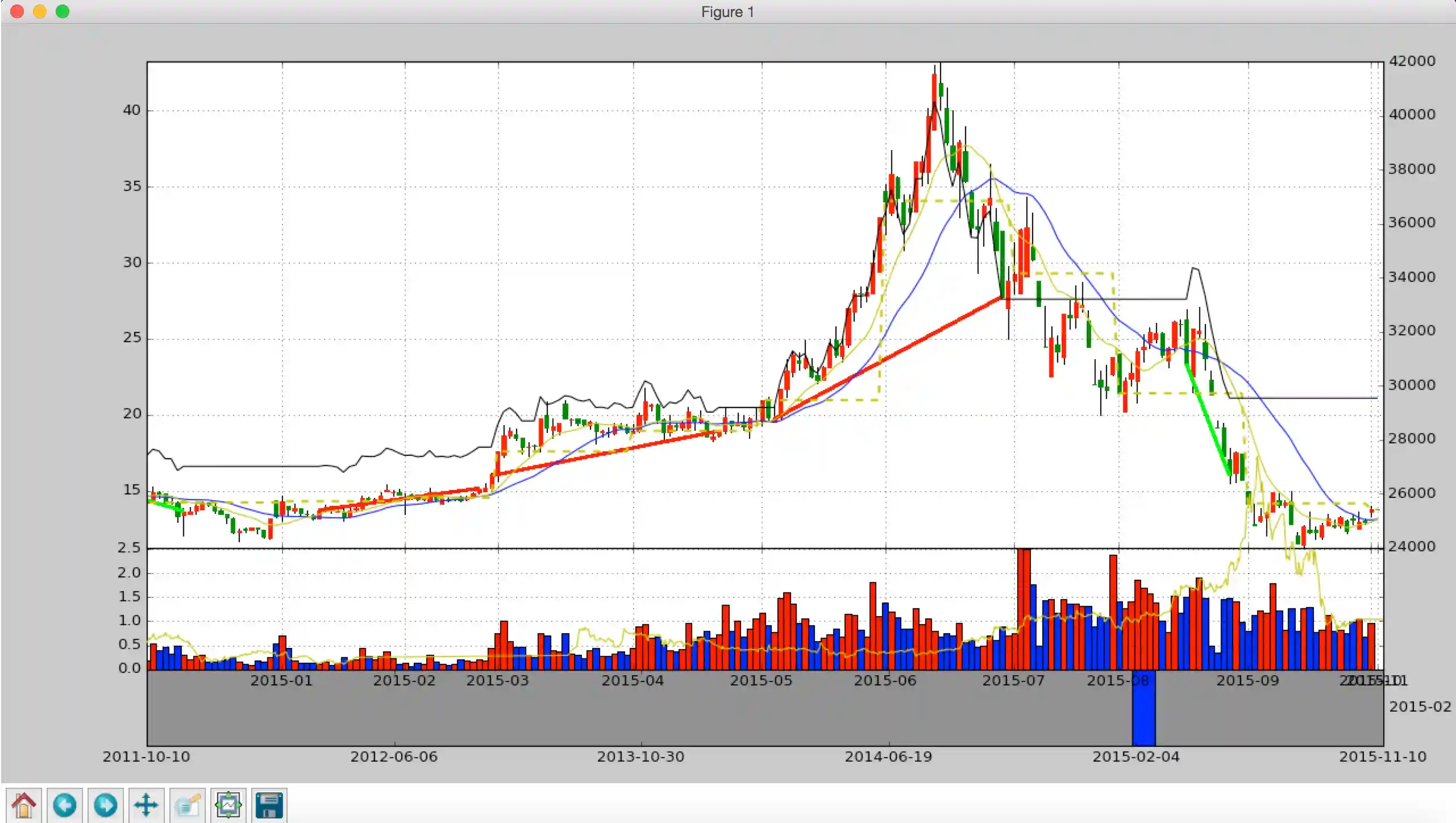Click the Home reset view icon
The height and width of the screenshot is (823, 1456).
(x=23, y=805)
